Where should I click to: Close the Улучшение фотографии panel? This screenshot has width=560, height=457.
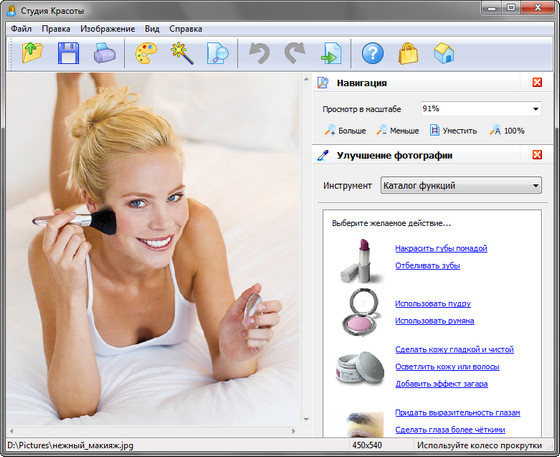537,155
